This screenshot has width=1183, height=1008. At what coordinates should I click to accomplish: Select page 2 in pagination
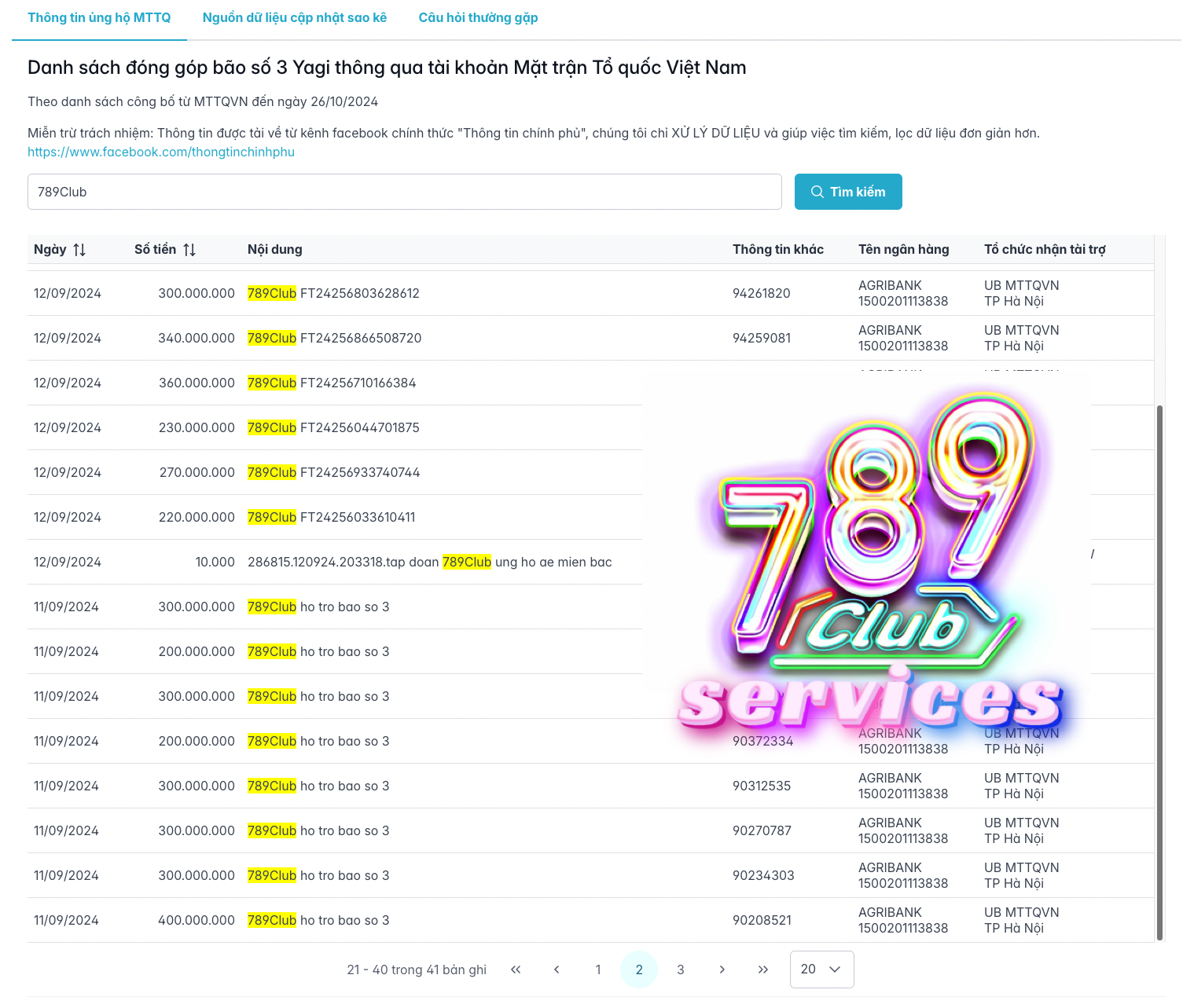pyautogui.click(x=639, y=970)
